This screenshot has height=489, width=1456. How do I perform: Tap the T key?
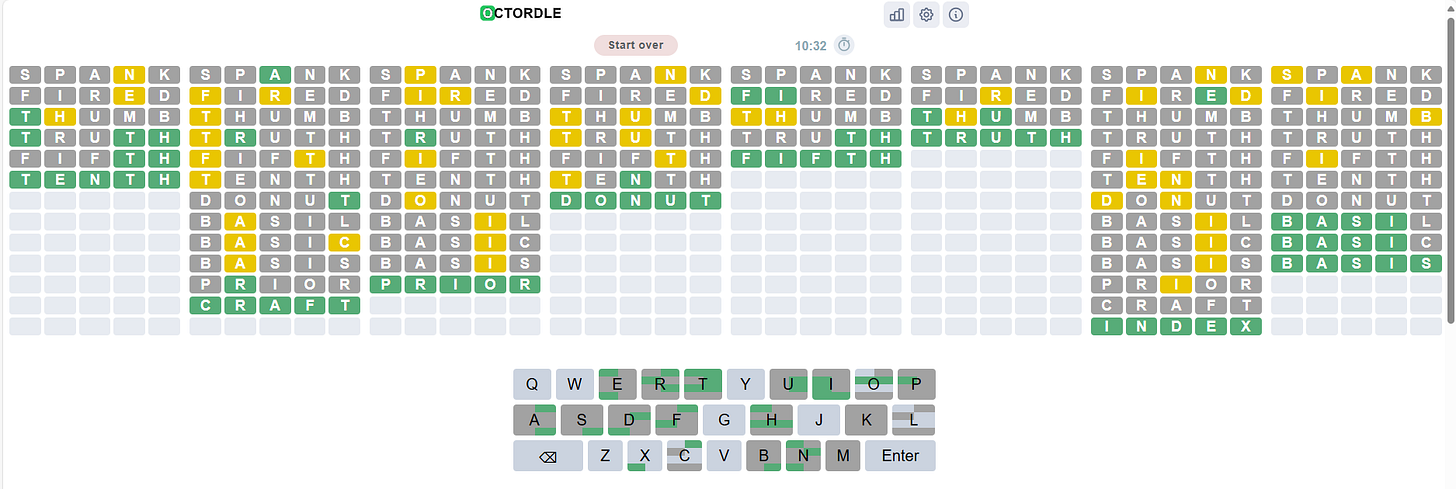tap(703, 384)
